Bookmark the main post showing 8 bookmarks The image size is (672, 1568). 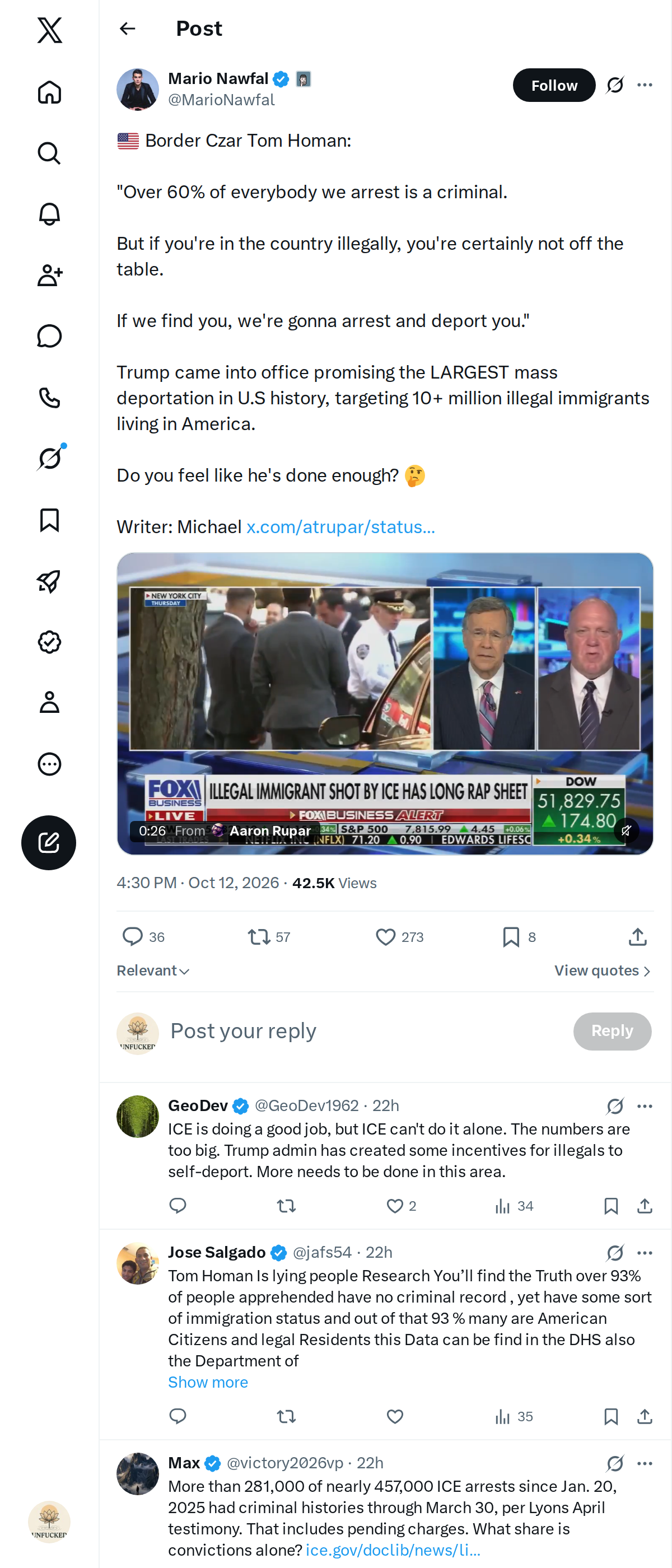[x=511, y=936]
